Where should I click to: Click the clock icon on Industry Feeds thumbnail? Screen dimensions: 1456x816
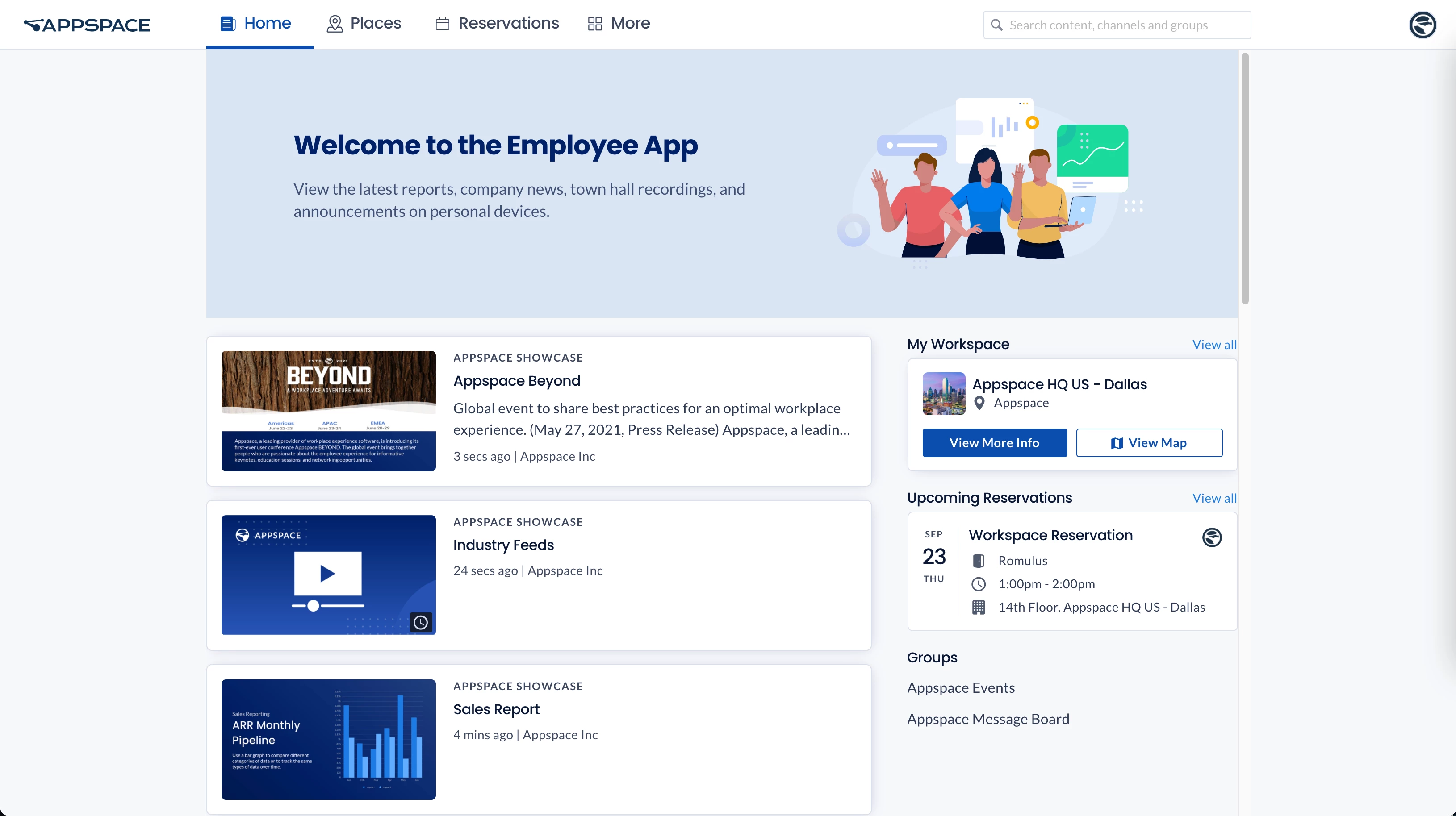[x=421, y=622]
